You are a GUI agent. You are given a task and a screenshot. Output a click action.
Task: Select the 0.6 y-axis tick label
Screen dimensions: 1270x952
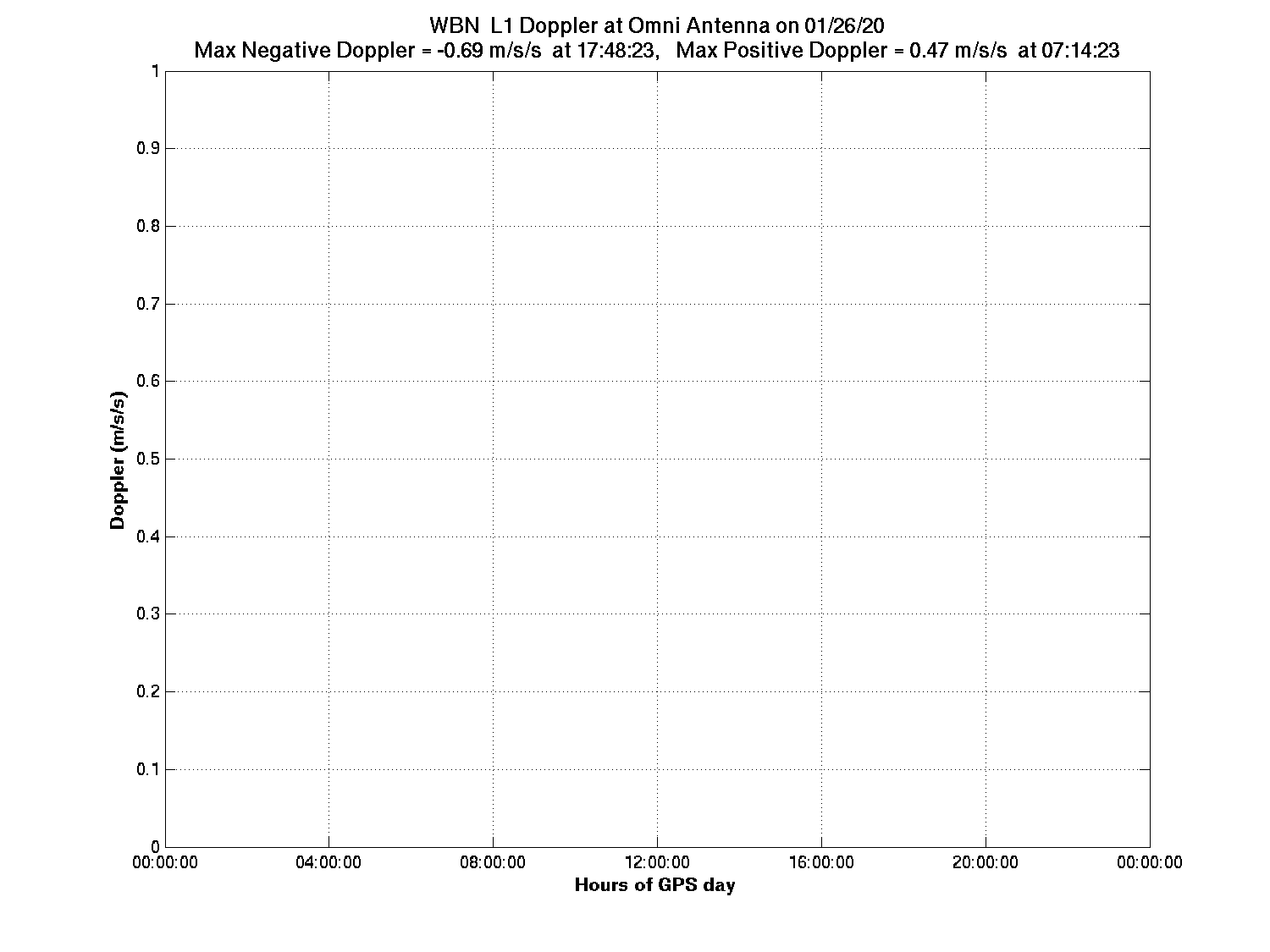(x=147, y=382)
